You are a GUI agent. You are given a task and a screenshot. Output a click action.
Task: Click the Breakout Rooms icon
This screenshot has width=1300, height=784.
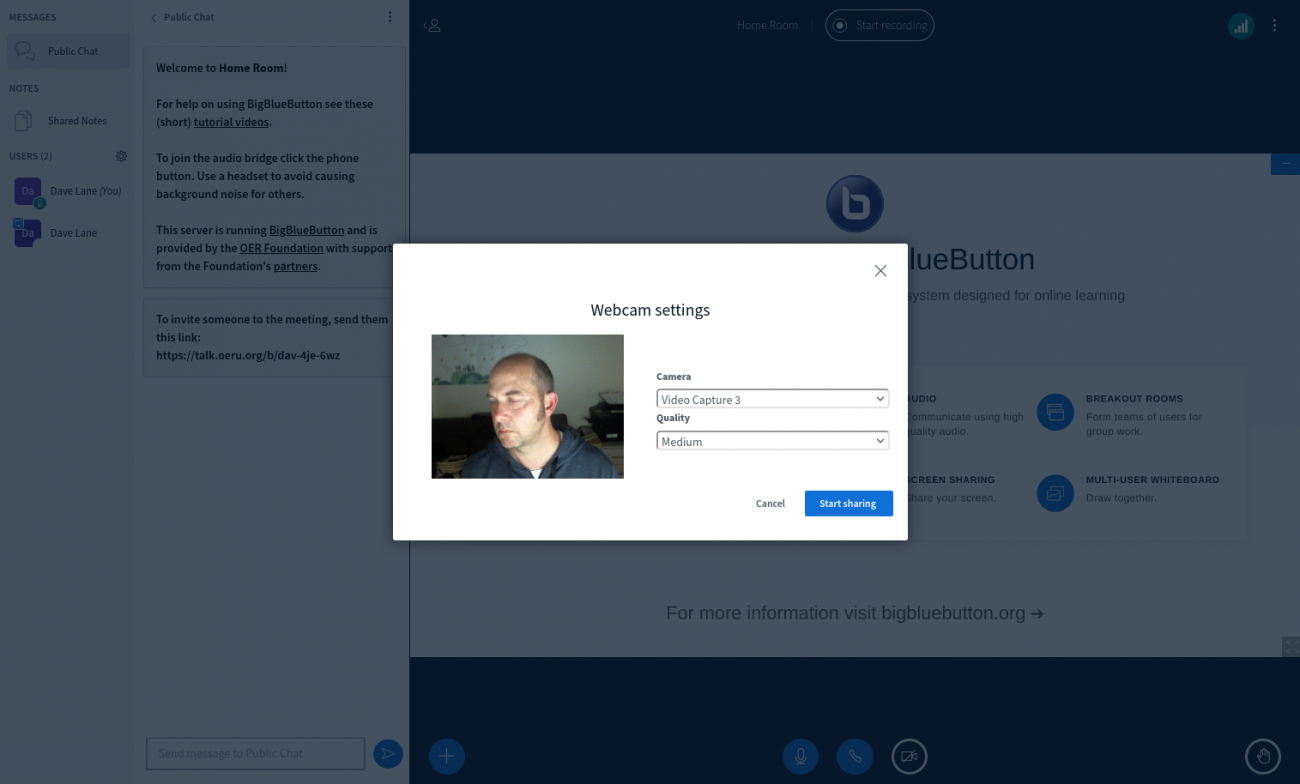coord(1055,412)
